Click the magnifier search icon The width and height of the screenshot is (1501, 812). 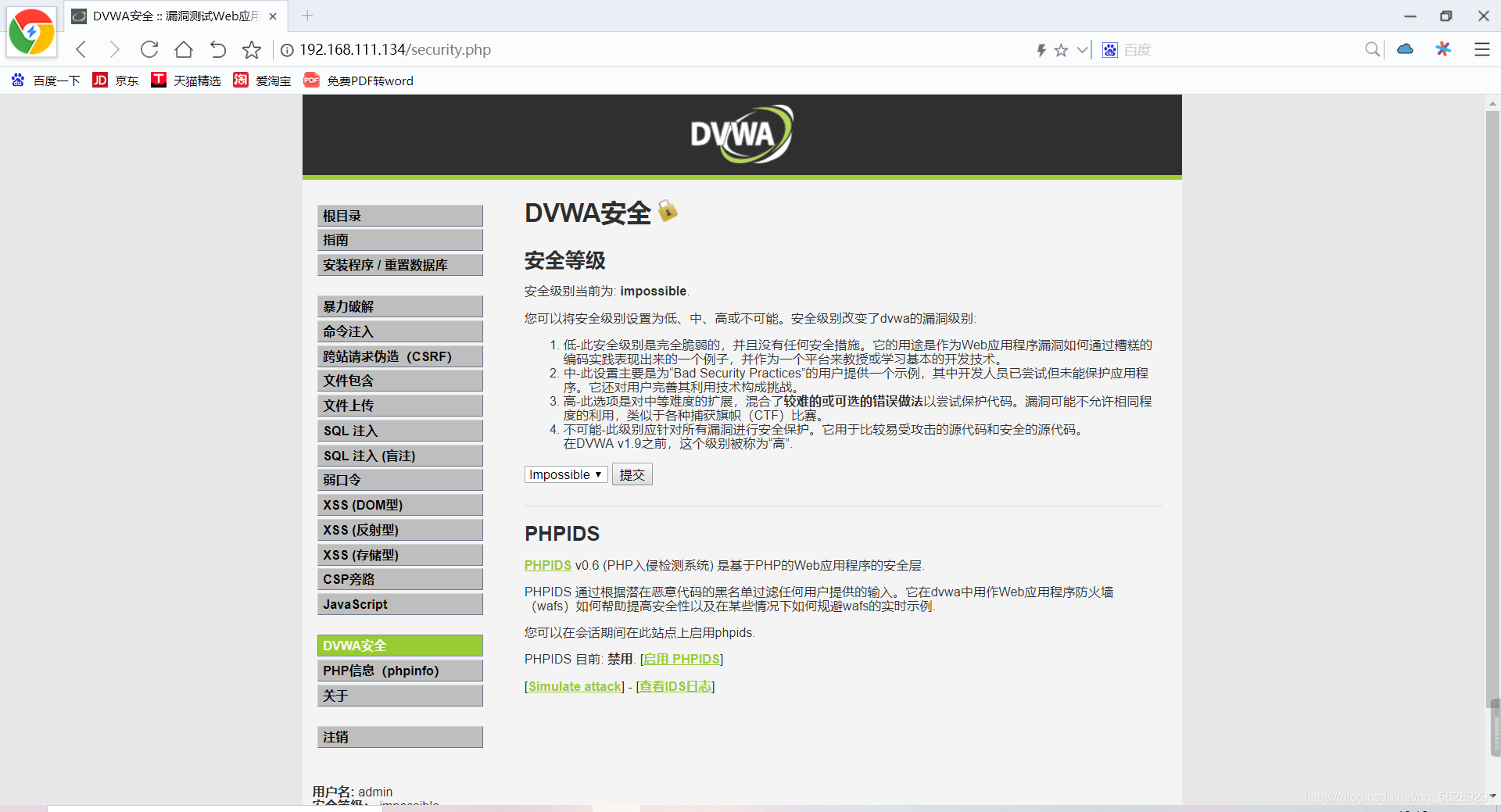[1372, 50]
